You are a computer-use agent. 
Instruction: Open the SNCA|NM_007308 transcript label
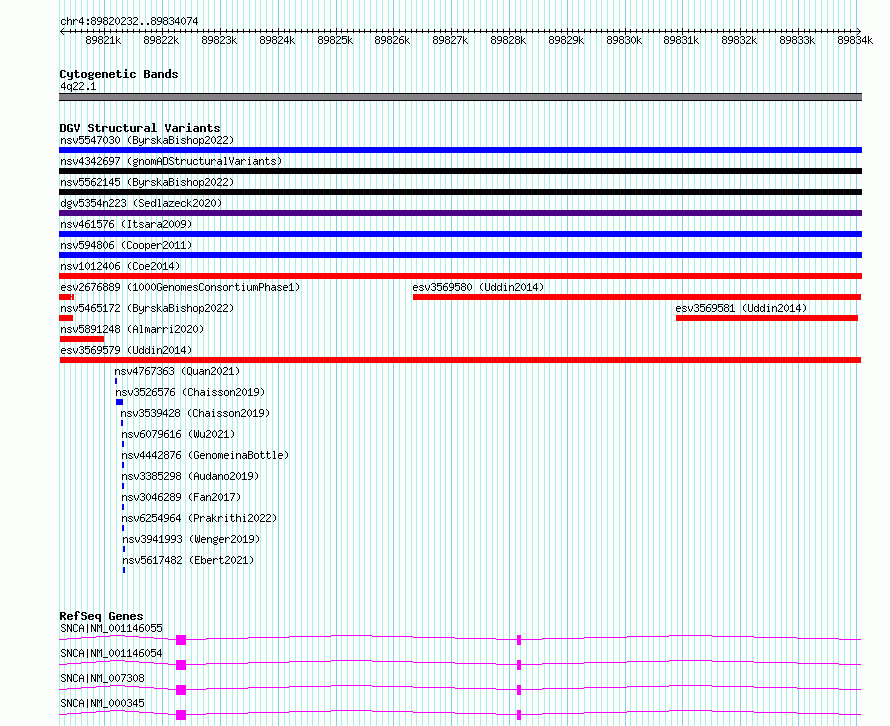102,678
